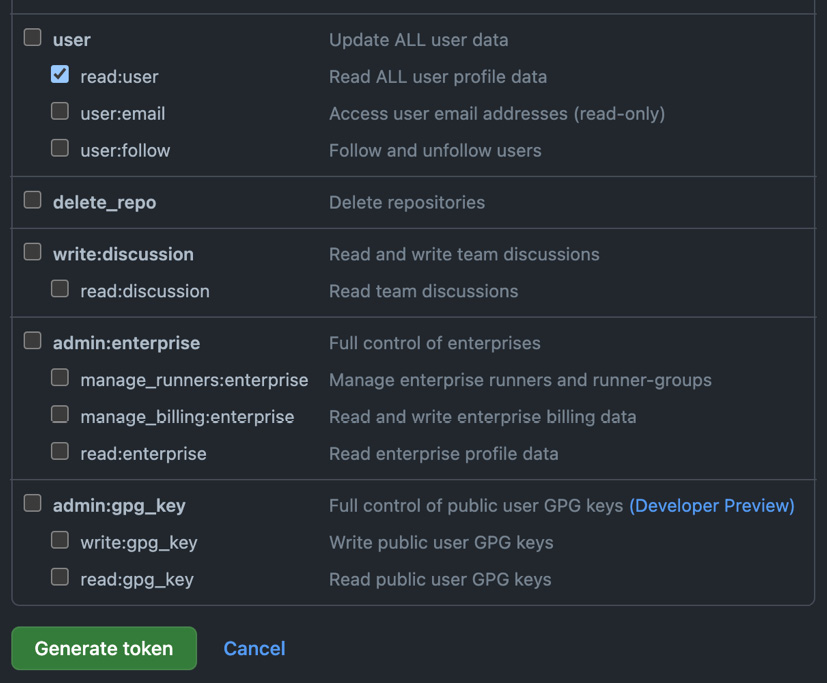Check the user:email checkbox
Image resolution: width=827 pixels, height=683 pixels.
(59, 112)
